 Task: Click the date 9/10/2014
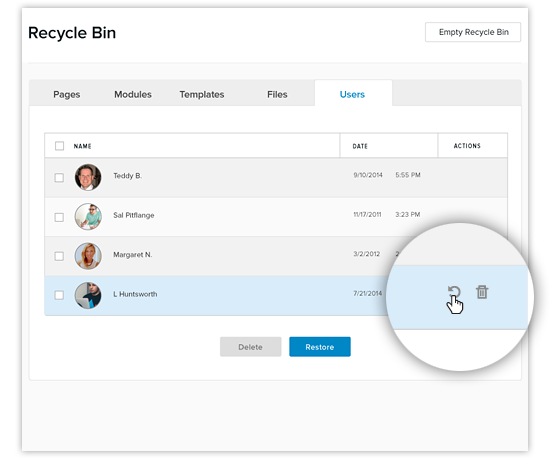(368, 175)
